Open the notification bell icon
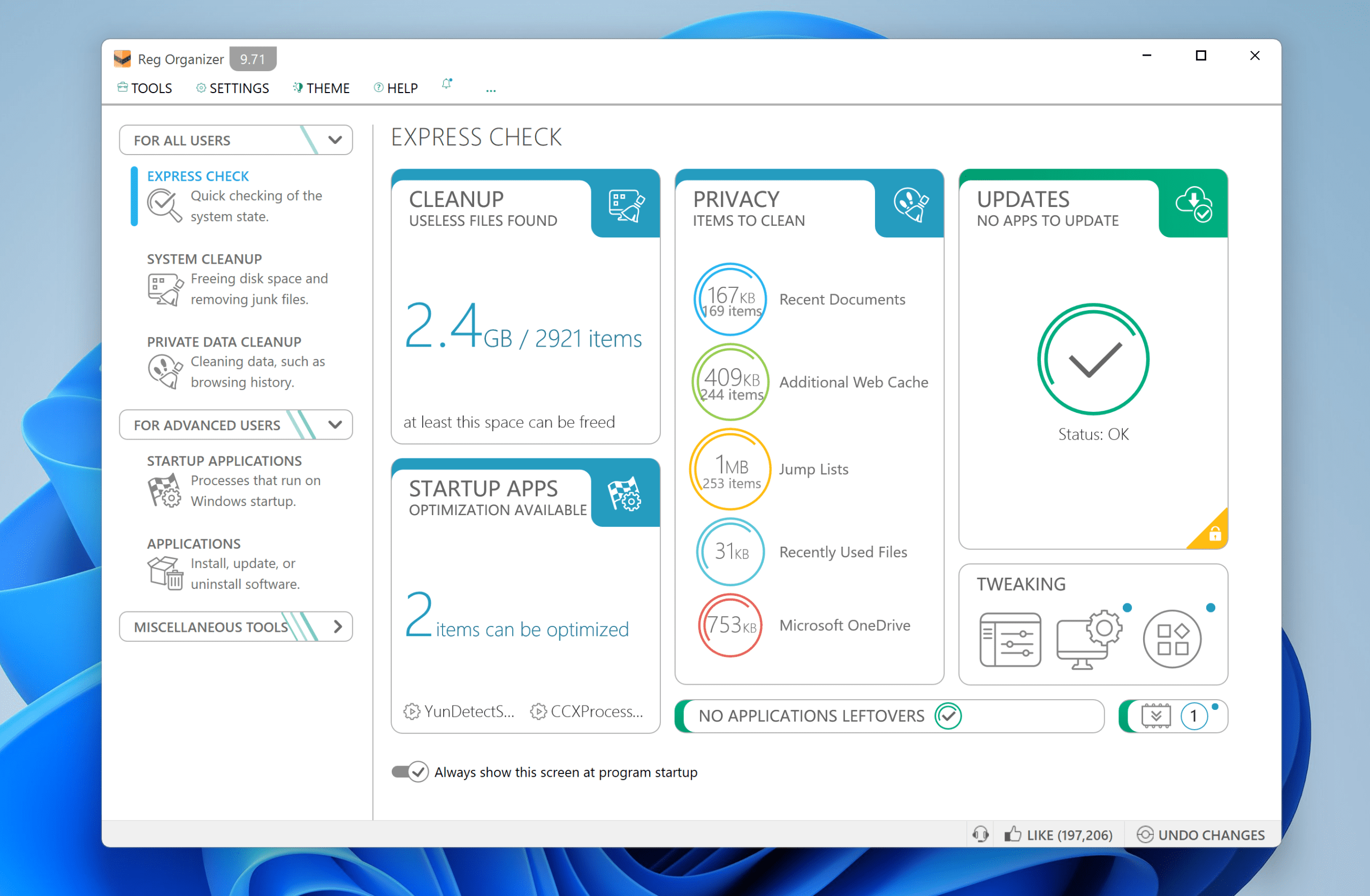The height and width of the screenshot is (896, 1370). click(447, 84)
